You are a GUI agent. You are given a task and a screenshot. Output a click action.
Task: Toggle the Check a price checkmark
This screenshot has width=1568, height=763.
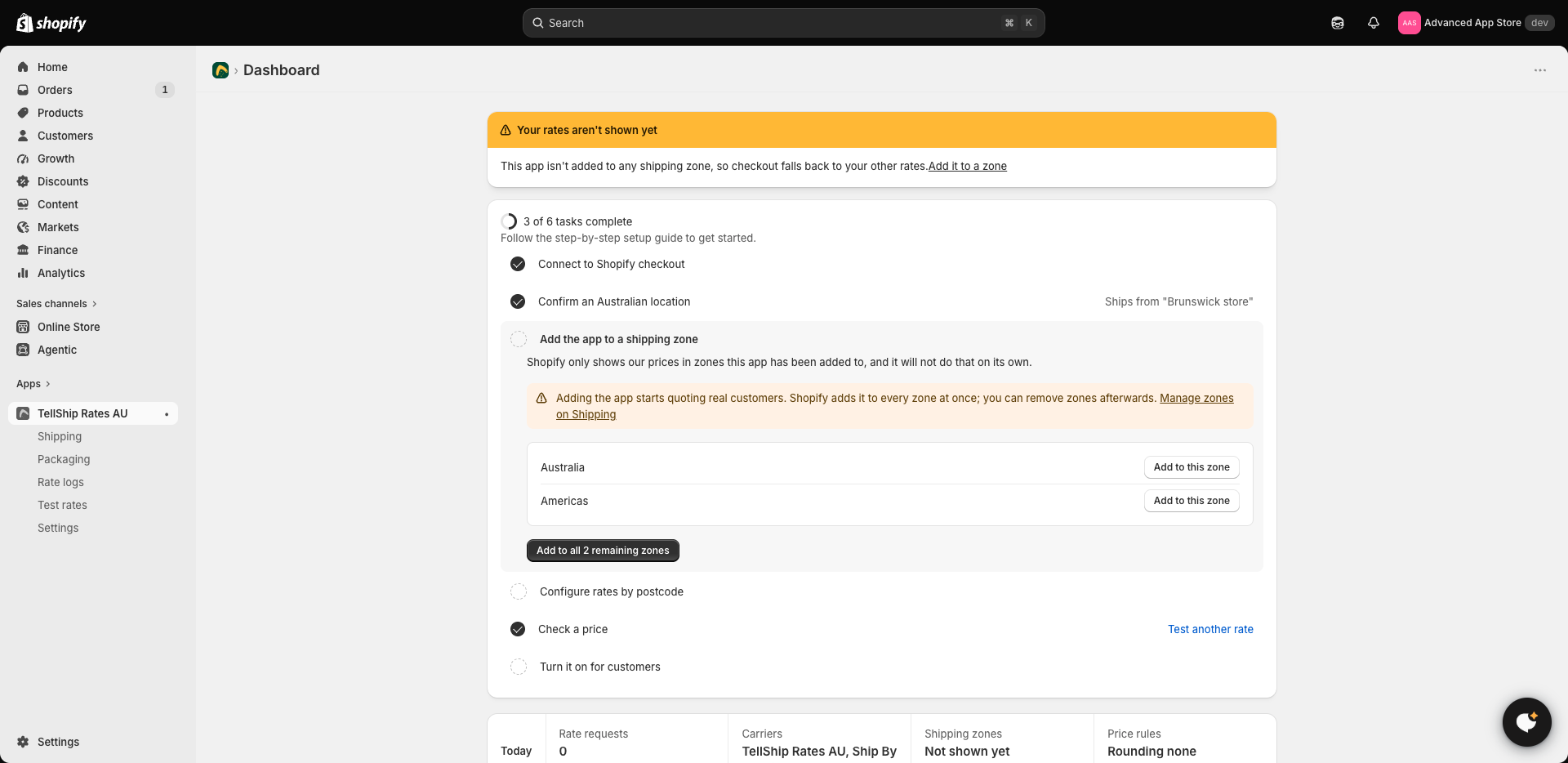click(518, 629)
